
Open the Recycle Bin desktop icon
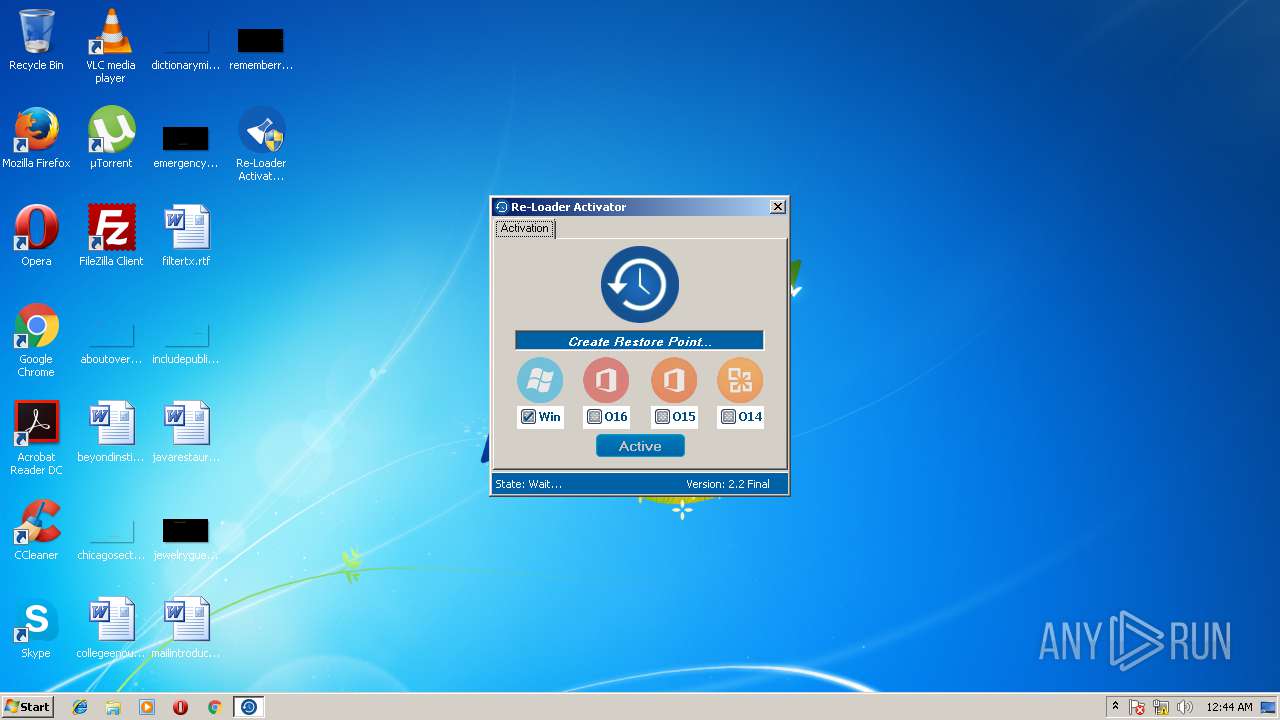[36, 41]
